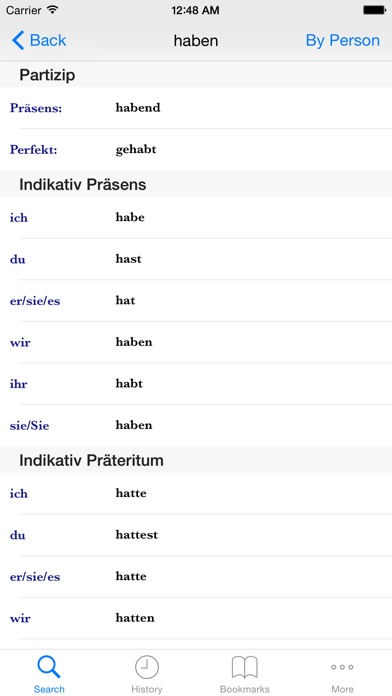The width and height of the screenshot is (392, 696).
Task: Tap the More dots icon
Action: (x=342, y=667)
